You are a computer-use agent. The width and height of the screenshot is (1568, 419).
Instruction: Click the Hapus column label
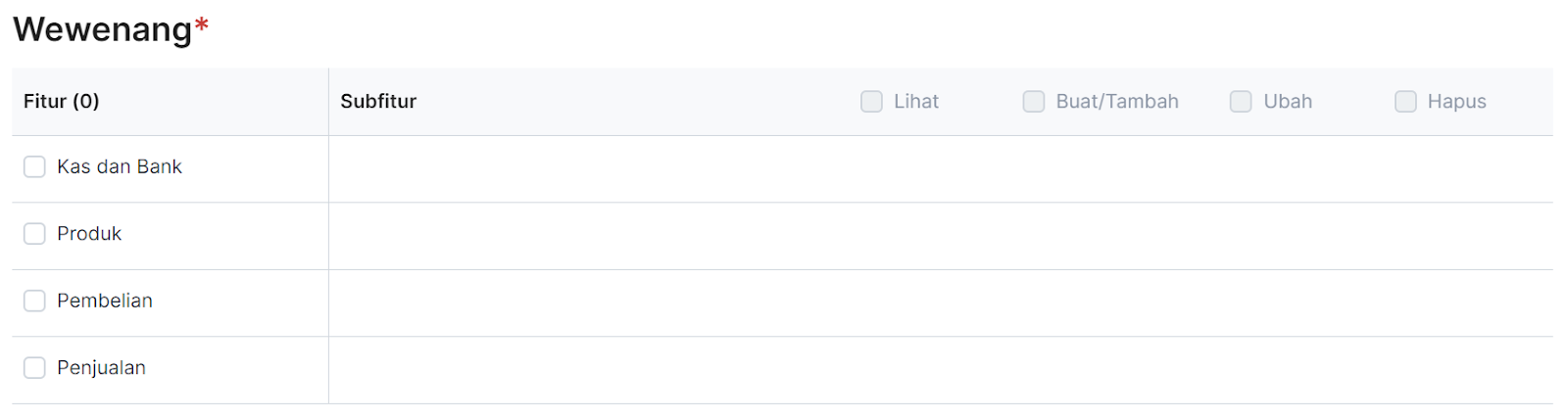1456,102
